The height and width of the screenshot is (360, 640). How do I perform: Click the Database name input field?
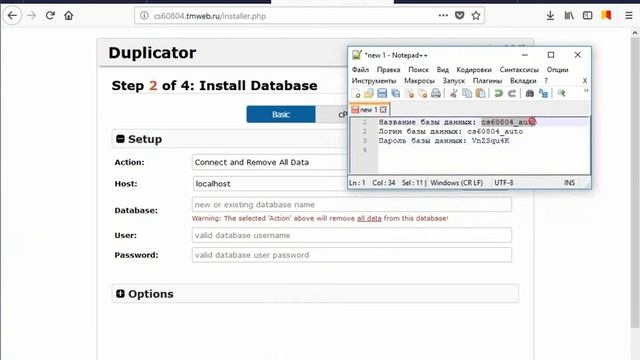tap(351, 204)
